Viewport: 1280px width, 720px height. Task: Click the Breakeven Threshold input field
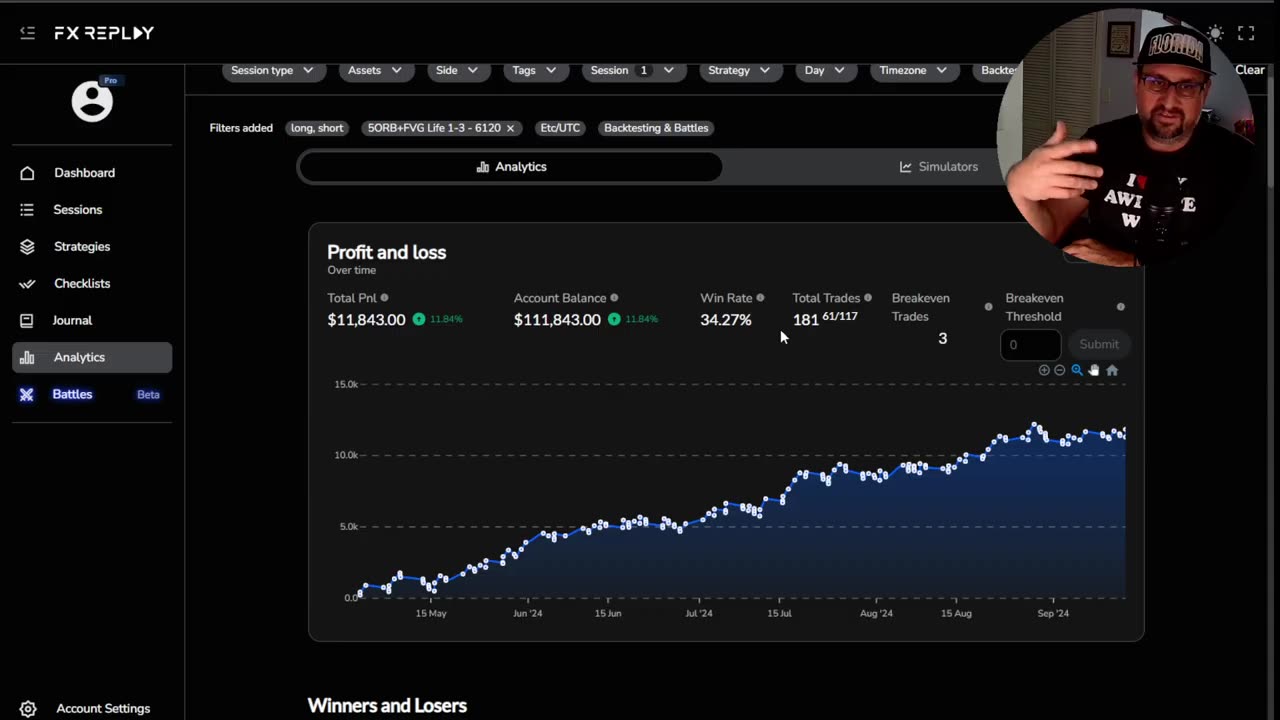(x=1030, y=345)
